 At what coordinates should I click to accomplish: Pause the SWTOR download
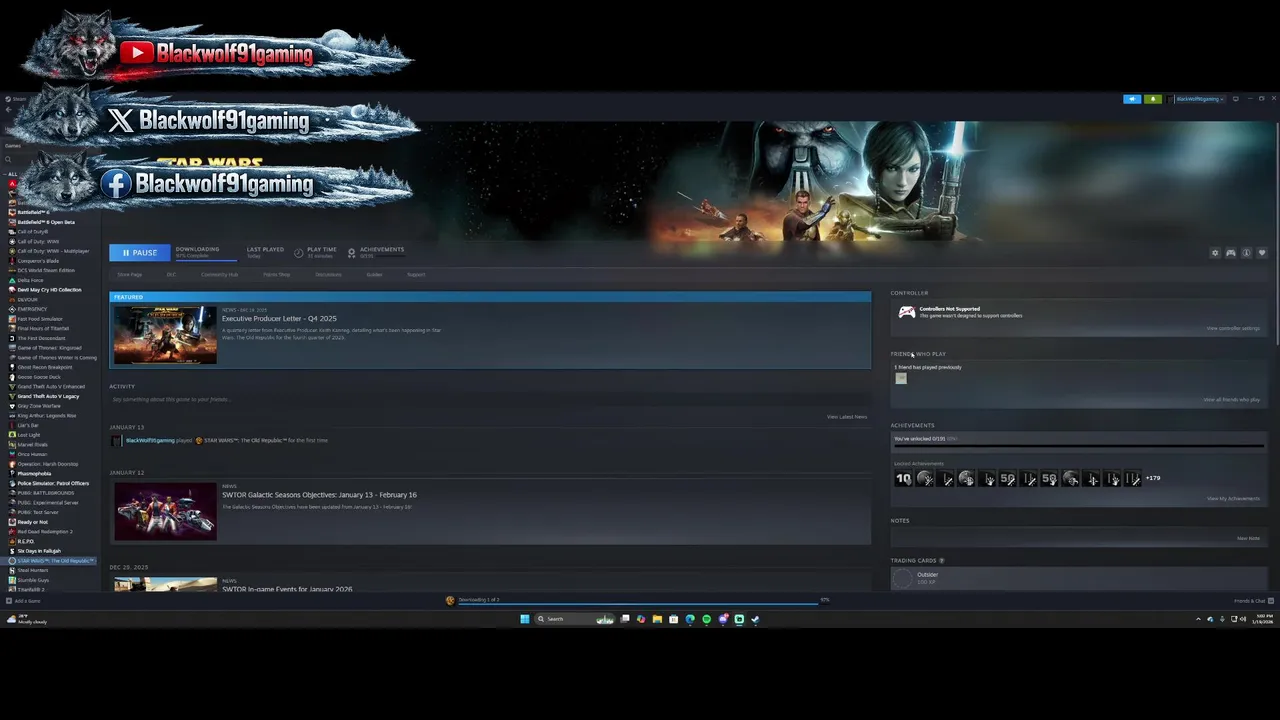point(139,253)
